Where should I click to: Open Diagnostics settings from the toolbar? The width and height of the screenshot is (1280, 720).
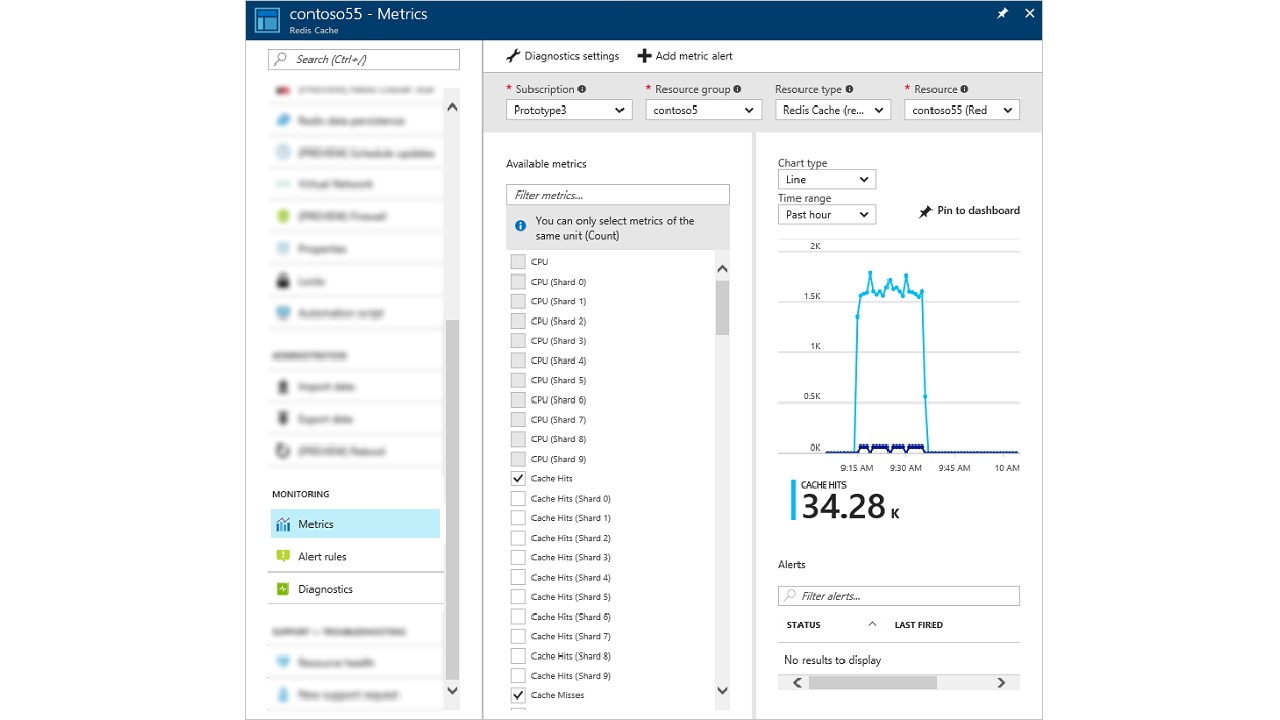563,56
